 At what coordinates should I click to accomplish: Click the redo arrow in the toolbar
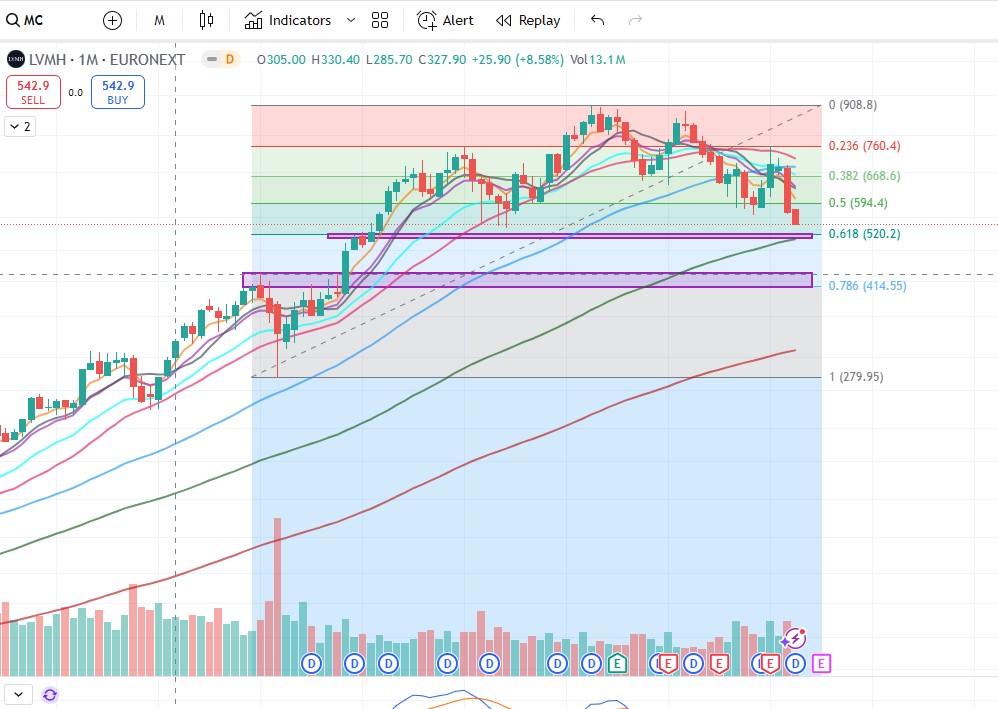point(634,19)
